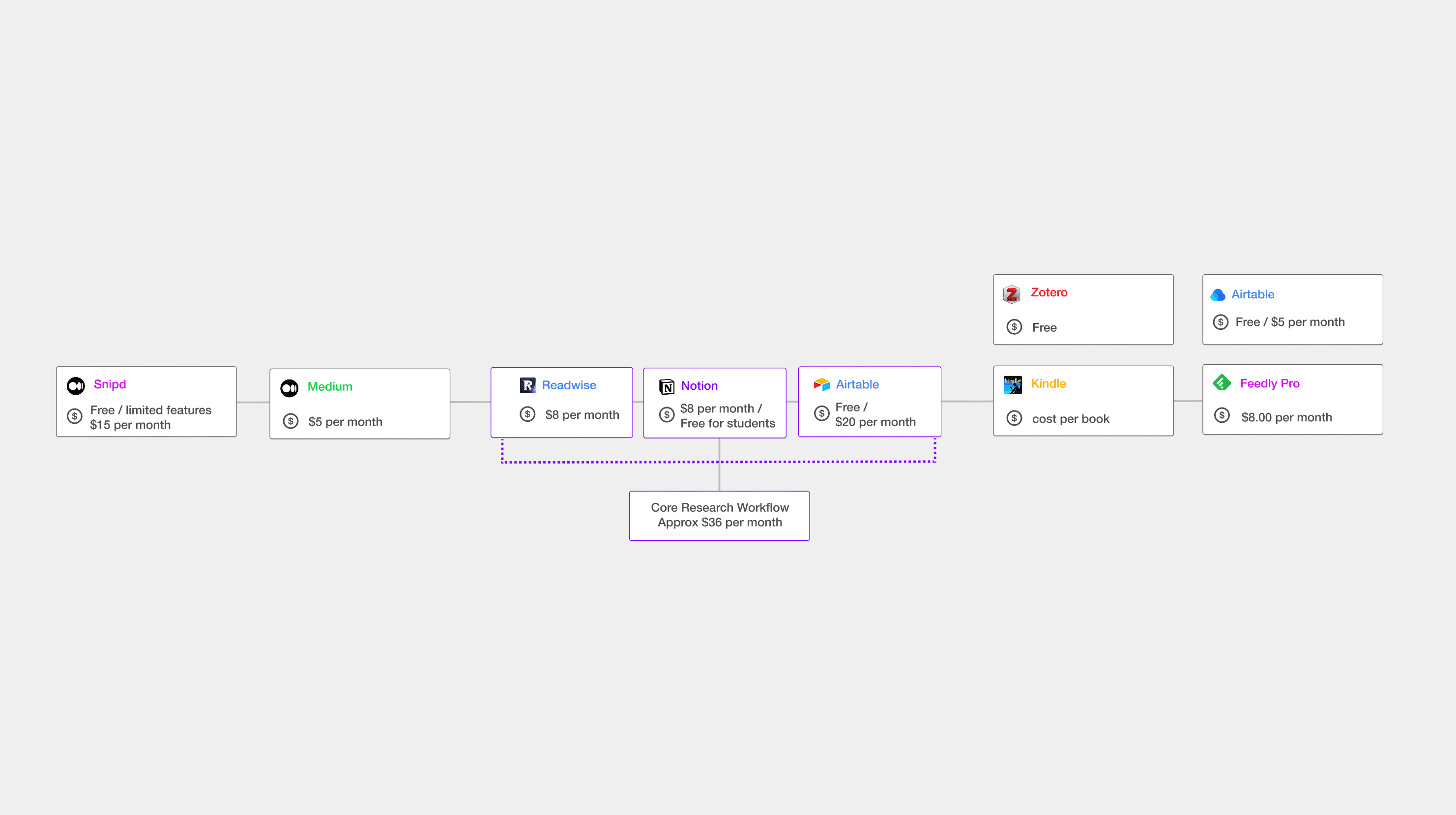The height and width of the screenshot is (815, 1456).
Task: Select the Core Research Workflow box
Action: (719, 515)
